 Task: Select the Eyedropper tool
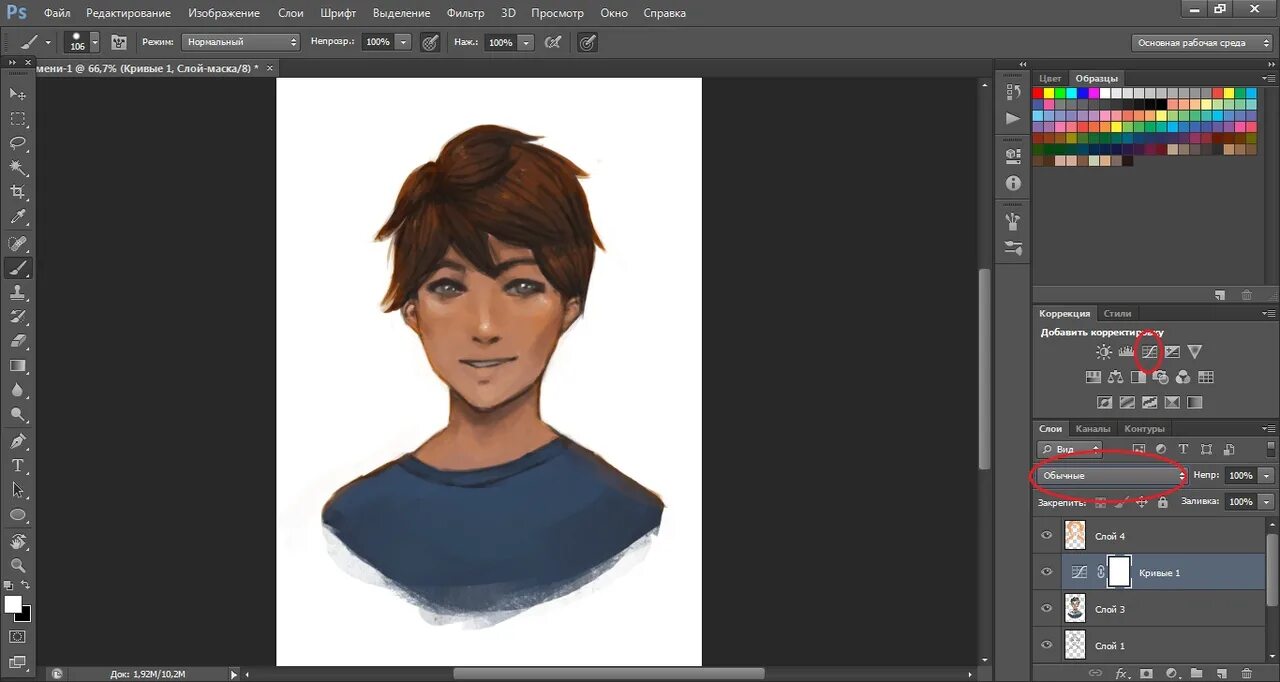[18, 217]
